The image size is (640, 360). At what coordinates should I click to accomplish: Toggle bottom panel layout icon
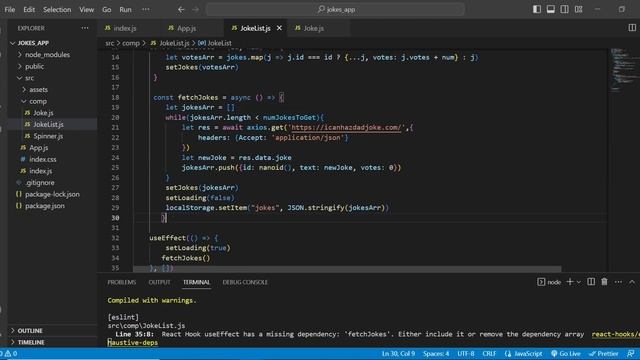(551, 9)
